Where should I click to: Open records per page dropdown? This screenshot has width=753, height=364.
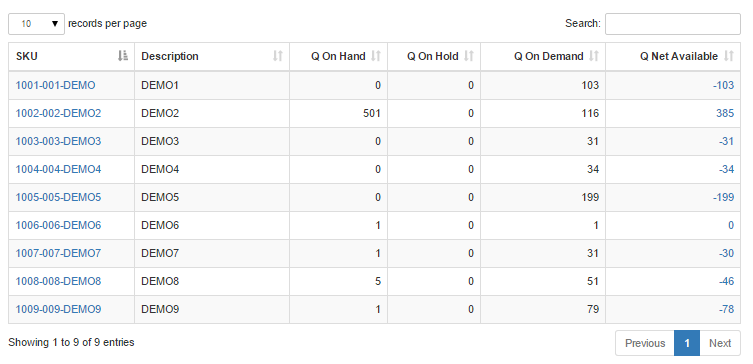tap(36, 24)
